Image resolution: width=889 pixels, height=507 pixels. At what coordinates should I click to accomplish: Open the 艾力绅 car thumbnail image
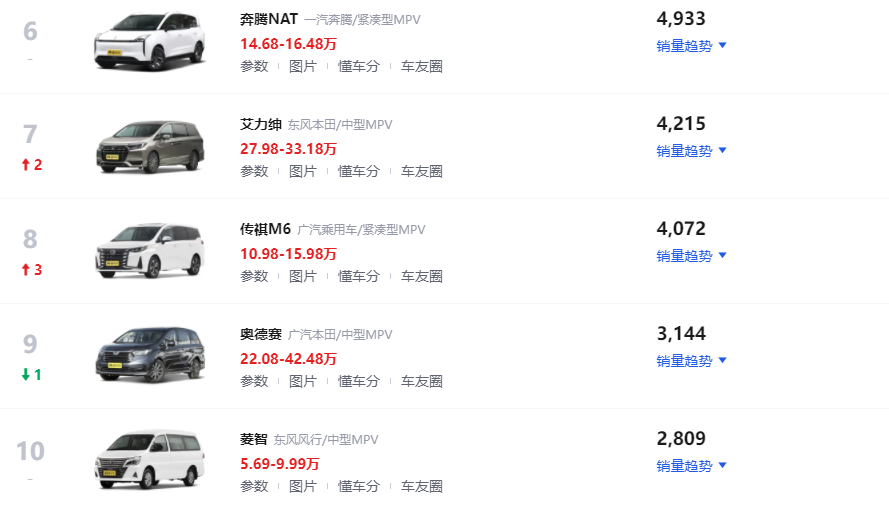(x=150, y=146)
